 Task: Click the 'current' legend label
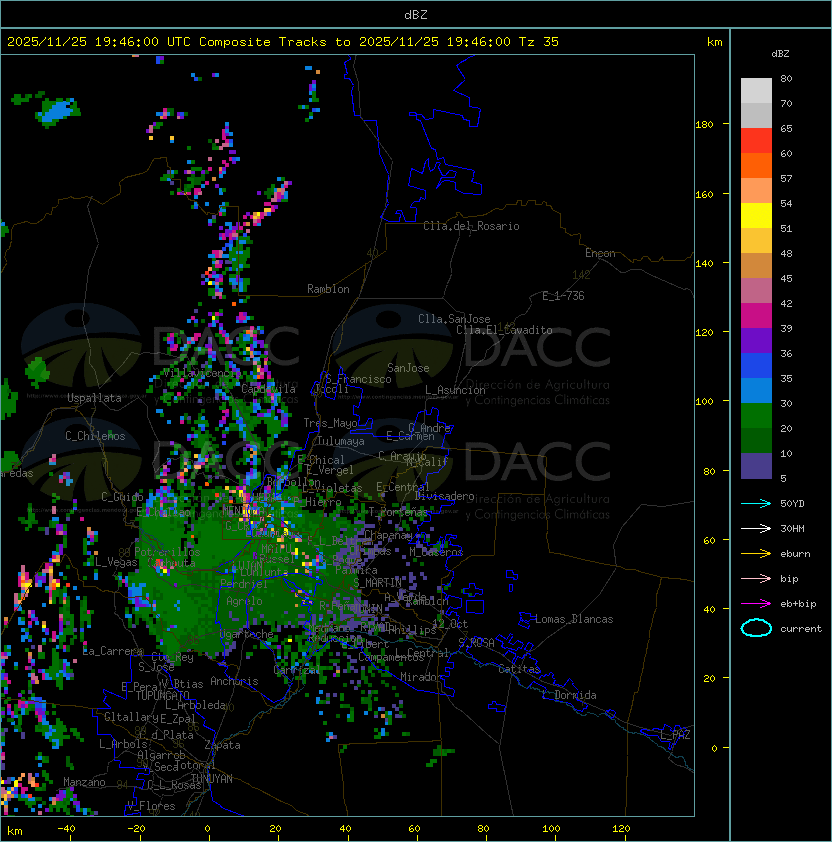(x=801, y=629)
